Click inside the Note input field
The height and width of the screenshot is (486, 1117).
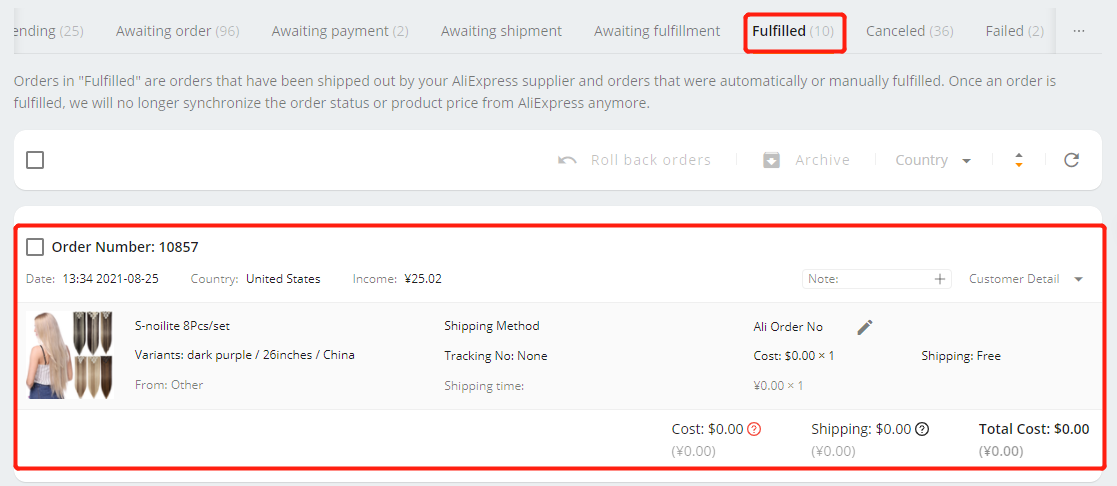[x=867, y=279]
